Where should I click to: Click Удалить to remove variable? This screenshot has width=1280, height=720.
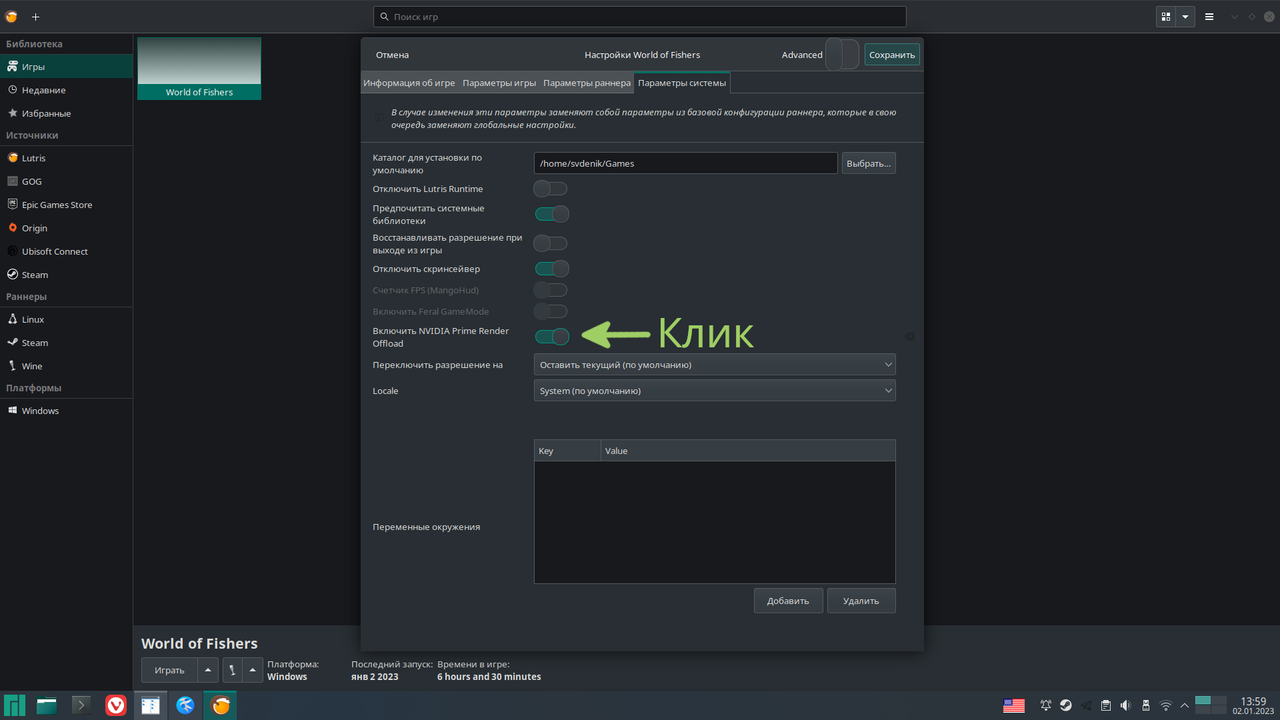(x=861, y=601)
